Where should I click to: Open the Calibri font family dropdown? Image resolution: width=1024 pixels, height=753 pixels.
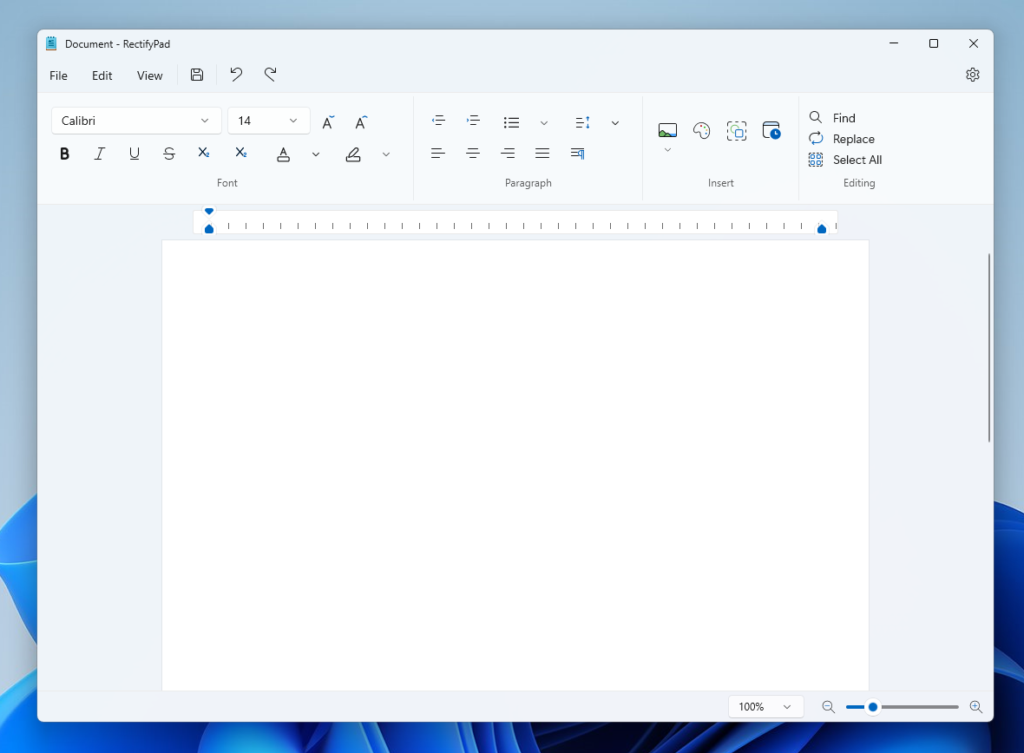tap(136, 121)
